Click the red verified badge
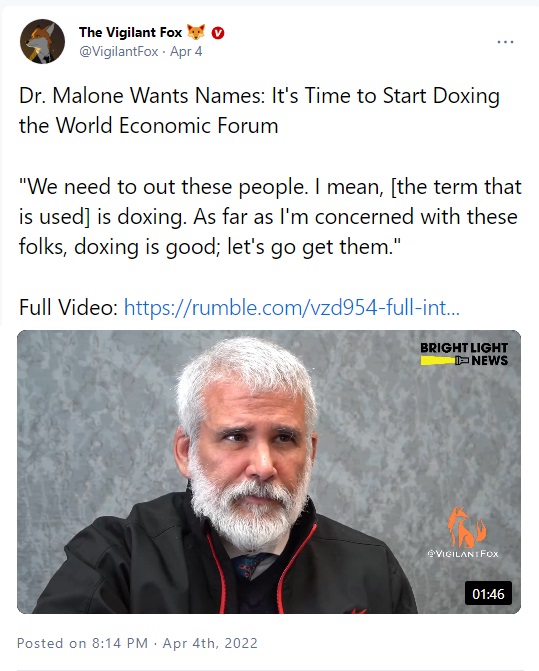Viewport: 539px width, 671px height. tap(218, 33)
